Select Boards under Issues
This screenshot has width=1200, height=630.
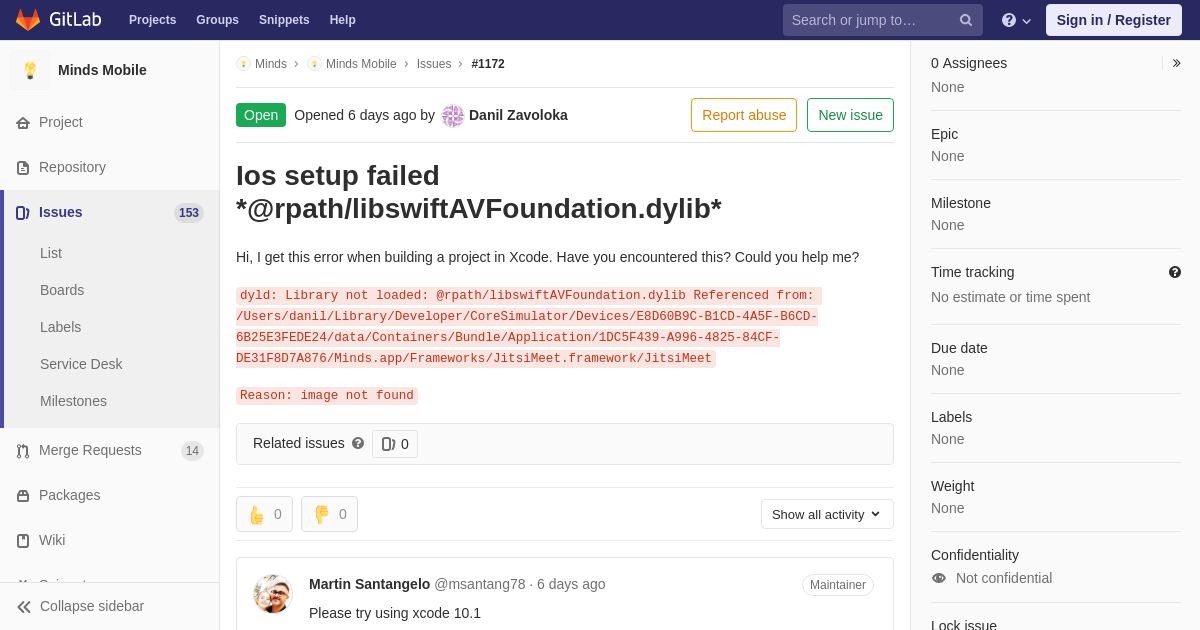click(62, 290)
